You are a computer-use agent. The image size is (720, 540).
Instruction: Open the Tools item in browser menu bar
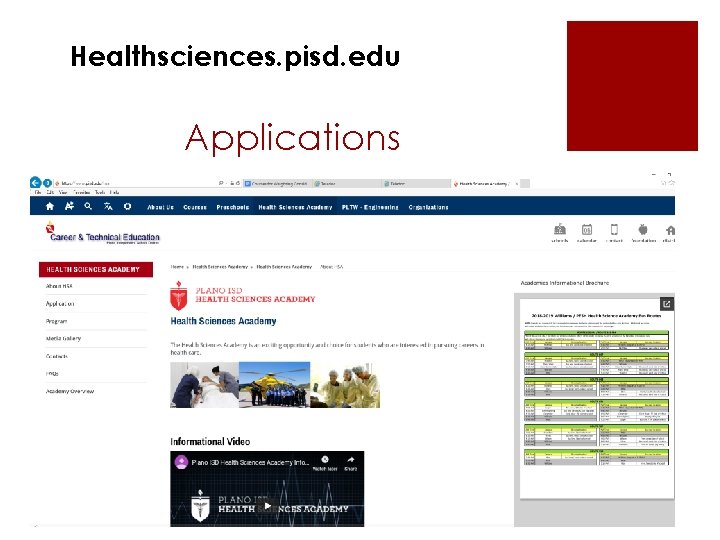click(100, 192)
